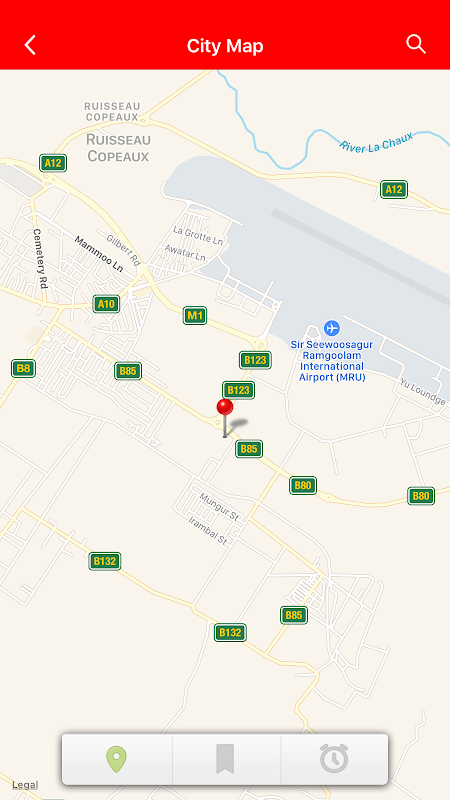
Task: Click the B8 road shield
Action: tap(23, 368)
